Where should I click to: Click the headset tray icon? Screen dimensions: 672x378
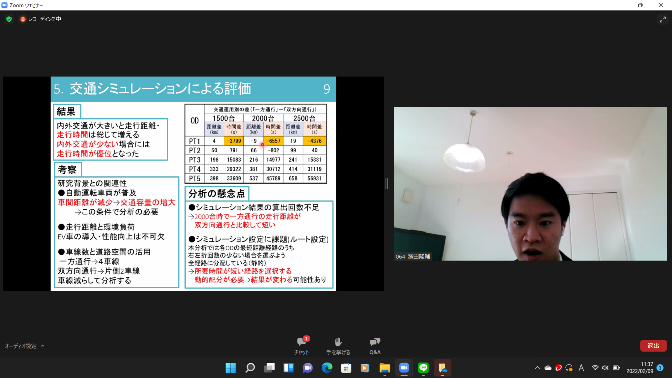coord(569,368)
